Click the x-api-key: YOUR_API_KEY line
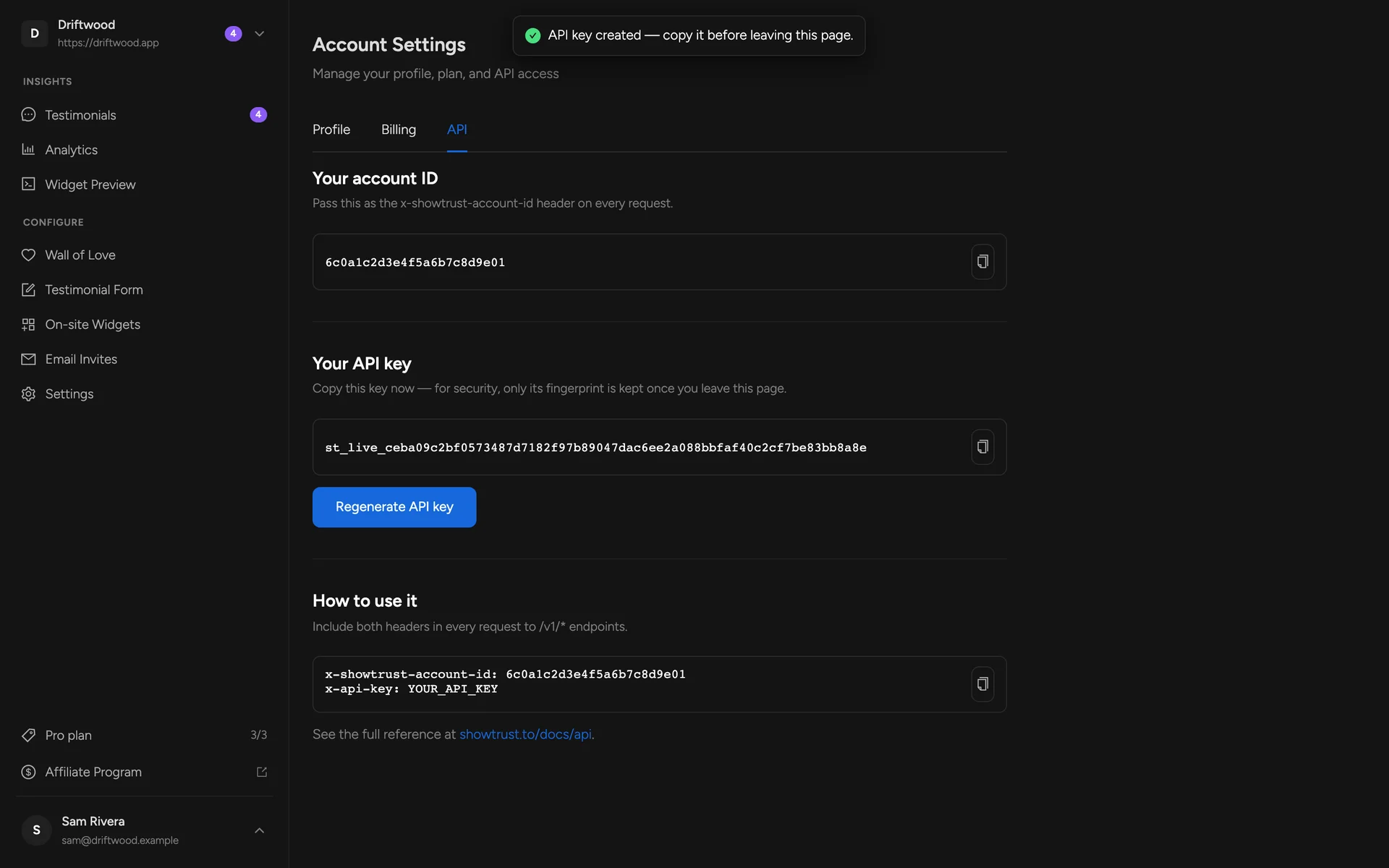Image resolution: width=1389 pixels, height=868 pixels. coord(412,689)
